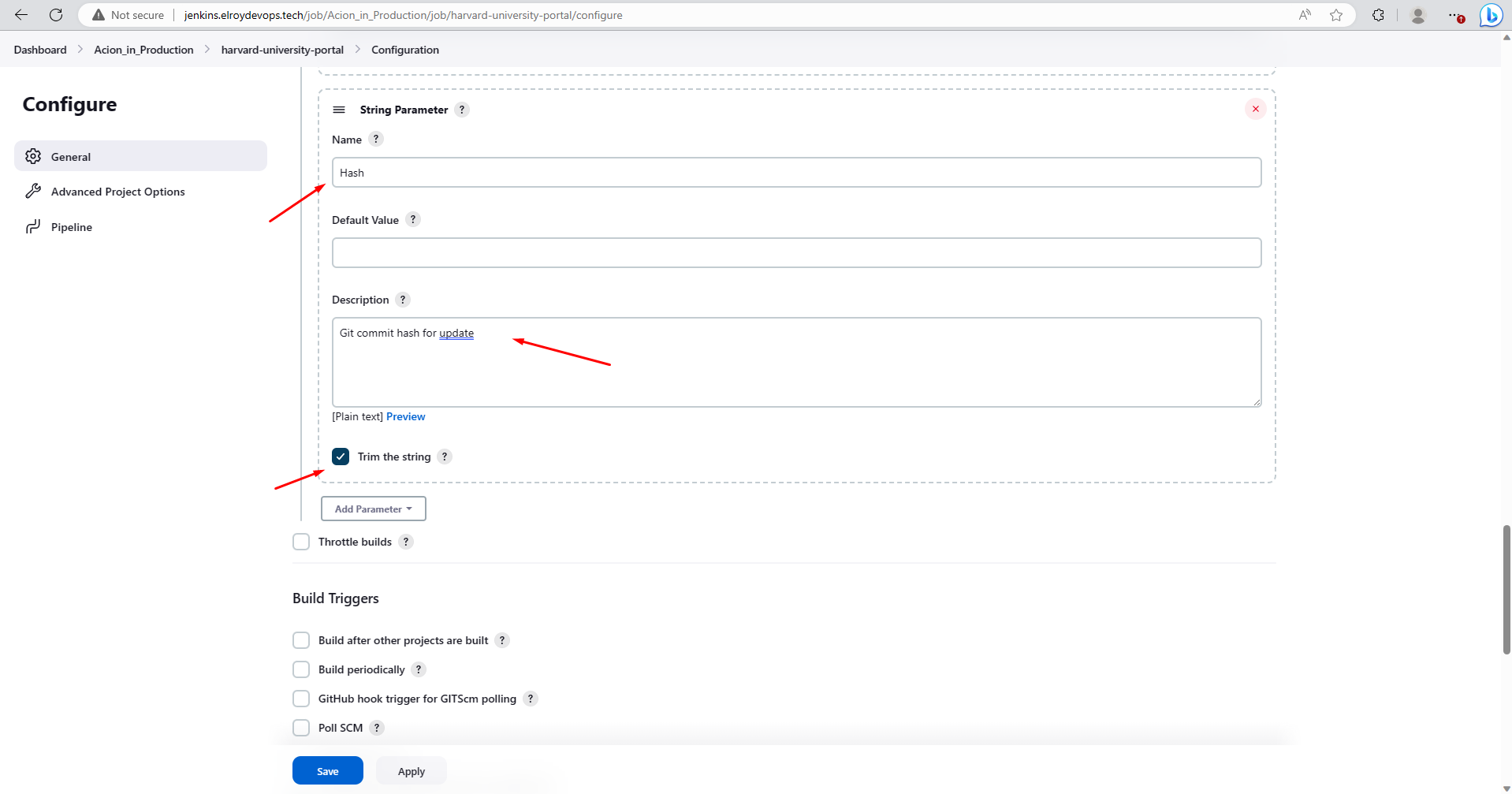The width and height of the screenshot is (1512, 794).
Task: Focus the empty Default Value field
Action: (x=796, y=253)
